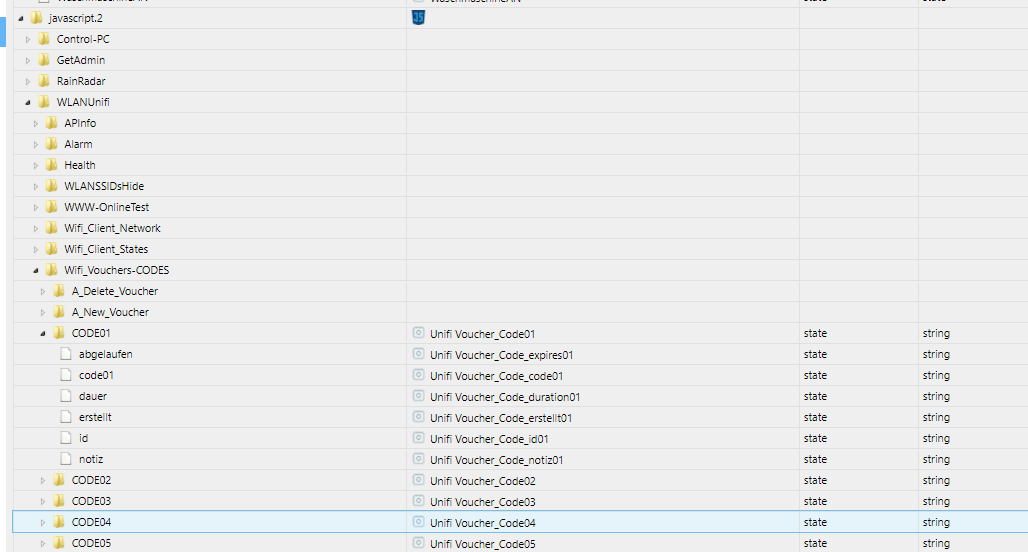The height and width of the screenshot is (552, 1028).
Task: Select the notiz tree entry
Action: [x=91, y=459]
